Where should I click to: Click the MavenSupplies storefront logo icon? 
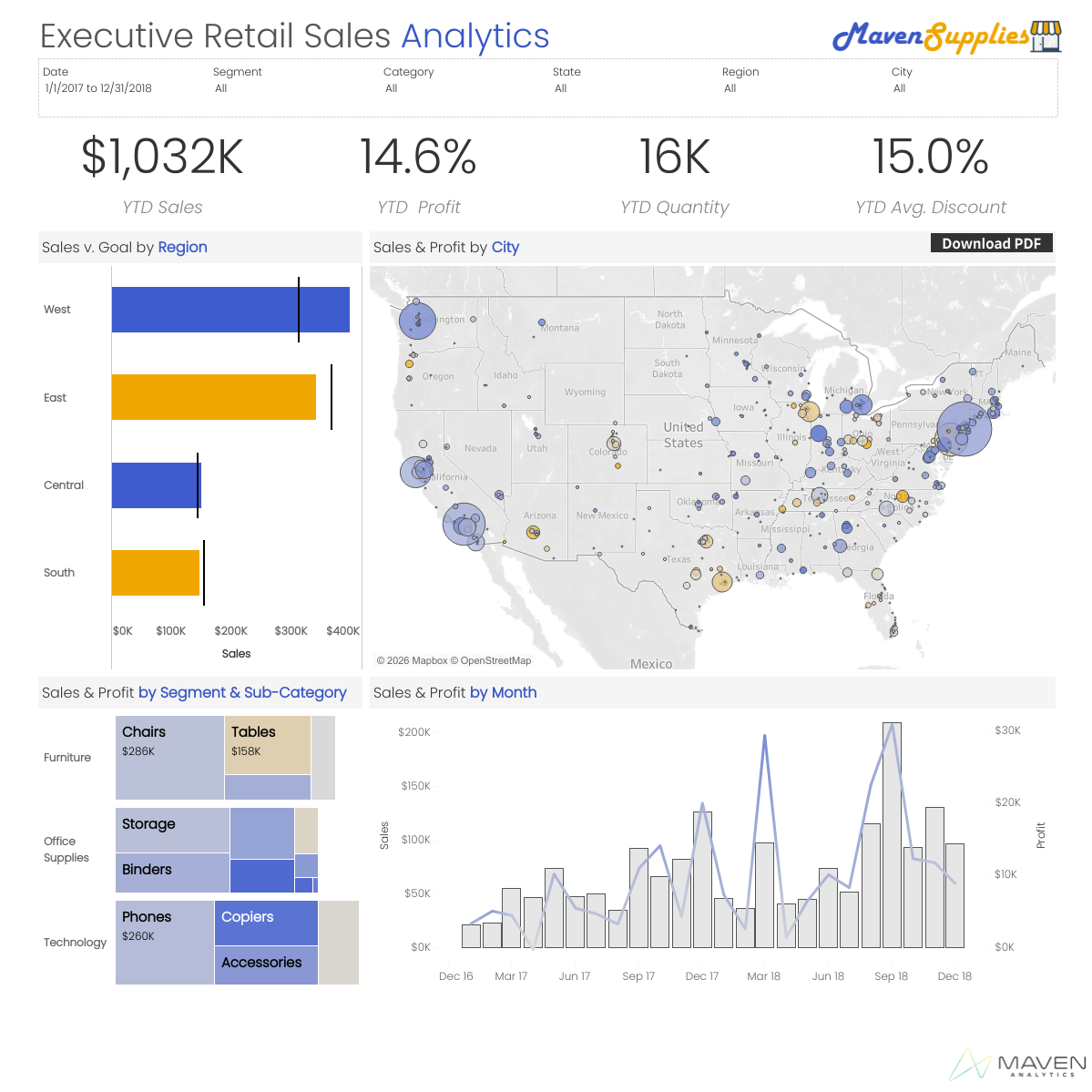pos(1044,36)
